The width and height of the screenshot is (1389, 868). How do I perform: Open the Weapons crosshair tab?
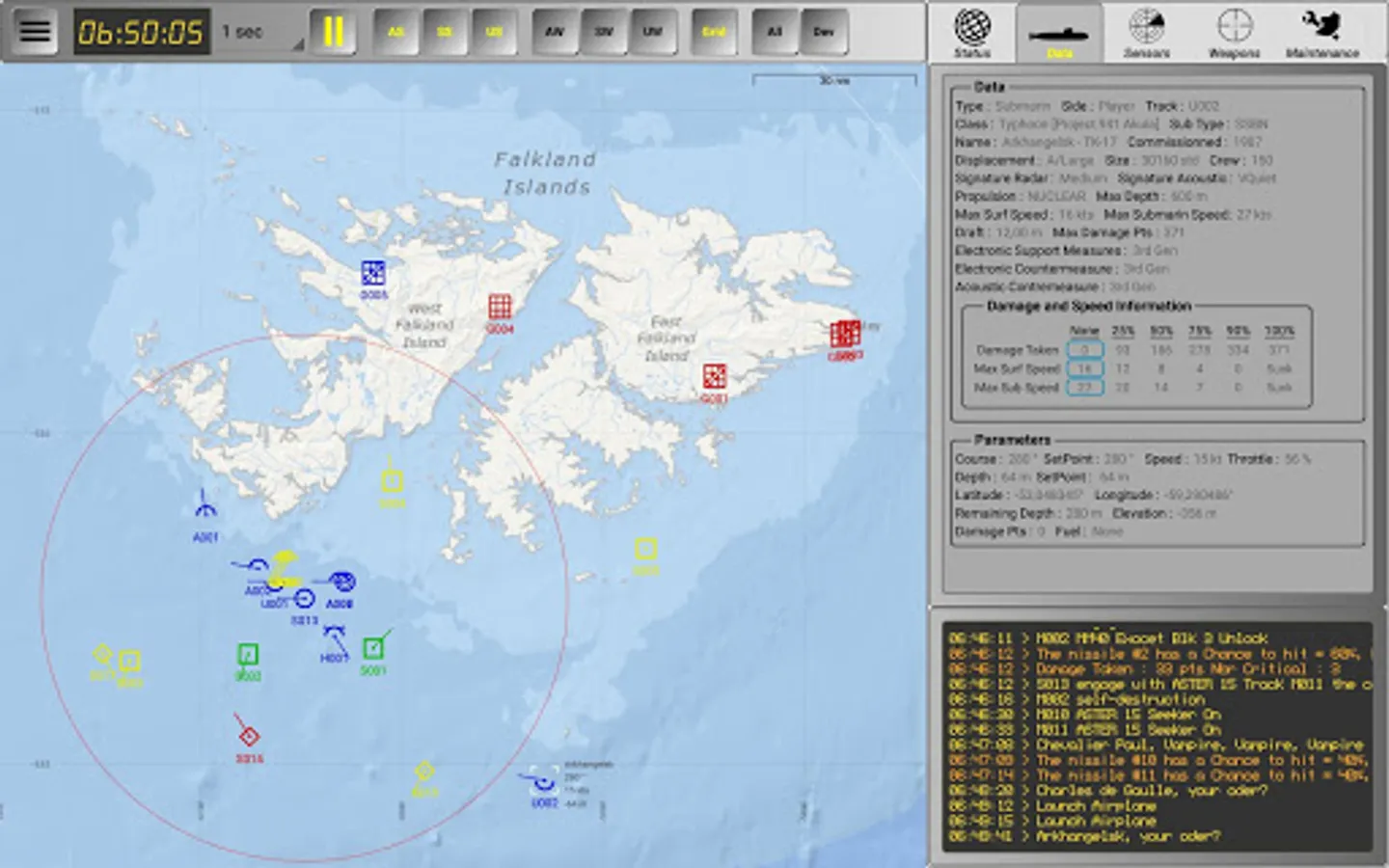pyautogui.click(x=1234, y=32)
